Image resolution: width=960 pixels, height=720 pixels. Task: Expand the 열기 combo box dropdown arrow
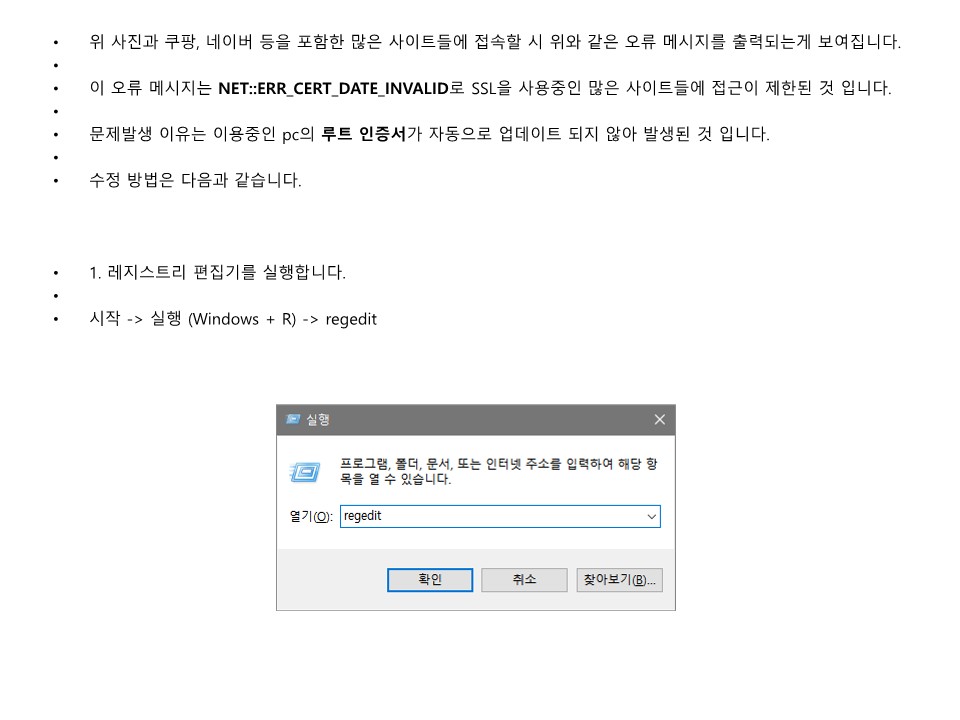651,517
